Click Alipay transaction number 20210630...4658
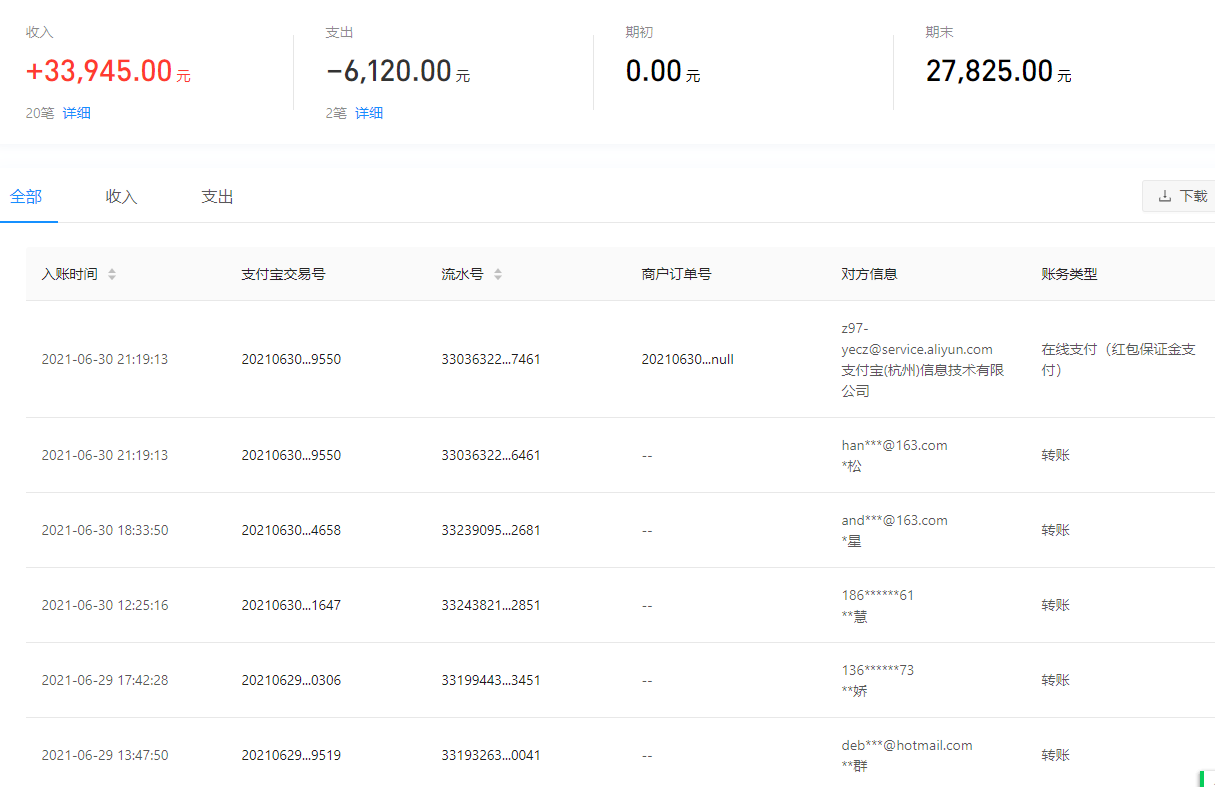Viewport: 1215px width, 787px height. click(291, 530)
